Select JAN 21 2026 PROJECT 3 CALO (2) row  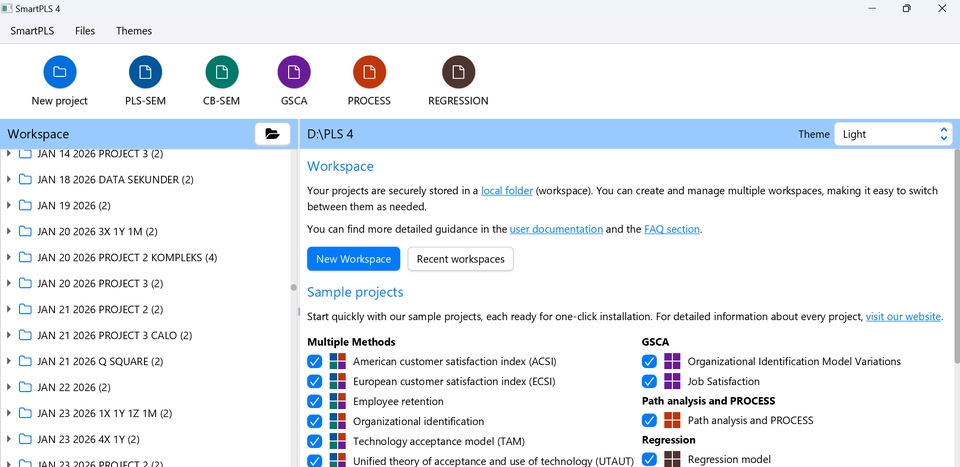(146, 335)
